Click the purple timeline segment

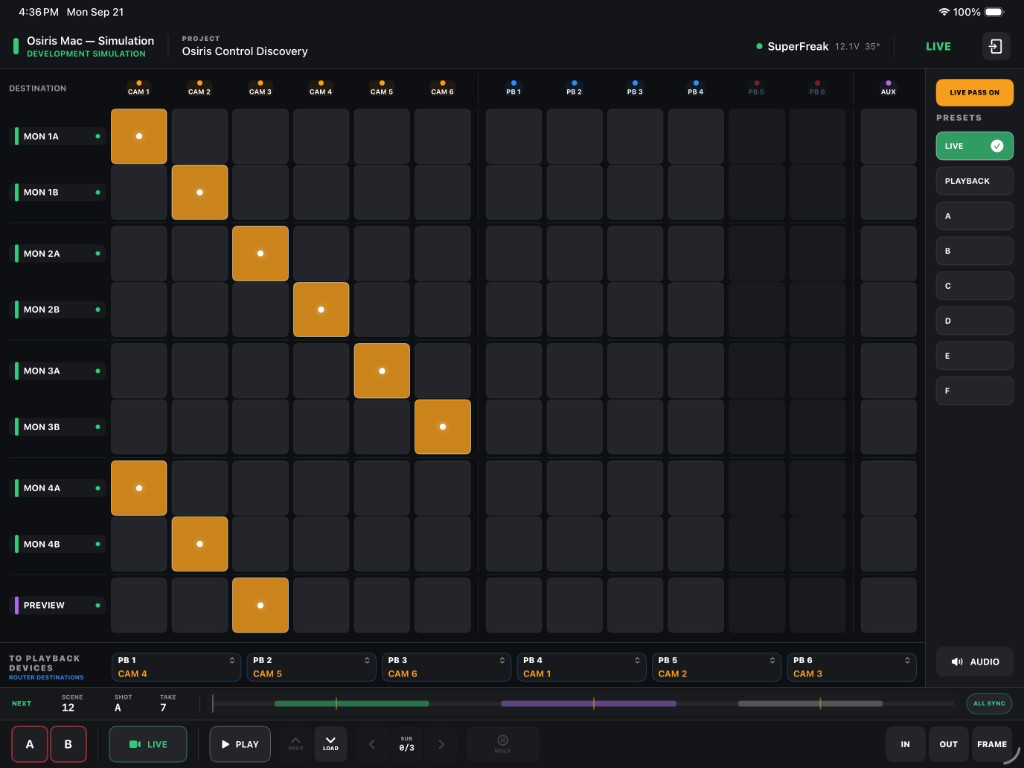588,703
